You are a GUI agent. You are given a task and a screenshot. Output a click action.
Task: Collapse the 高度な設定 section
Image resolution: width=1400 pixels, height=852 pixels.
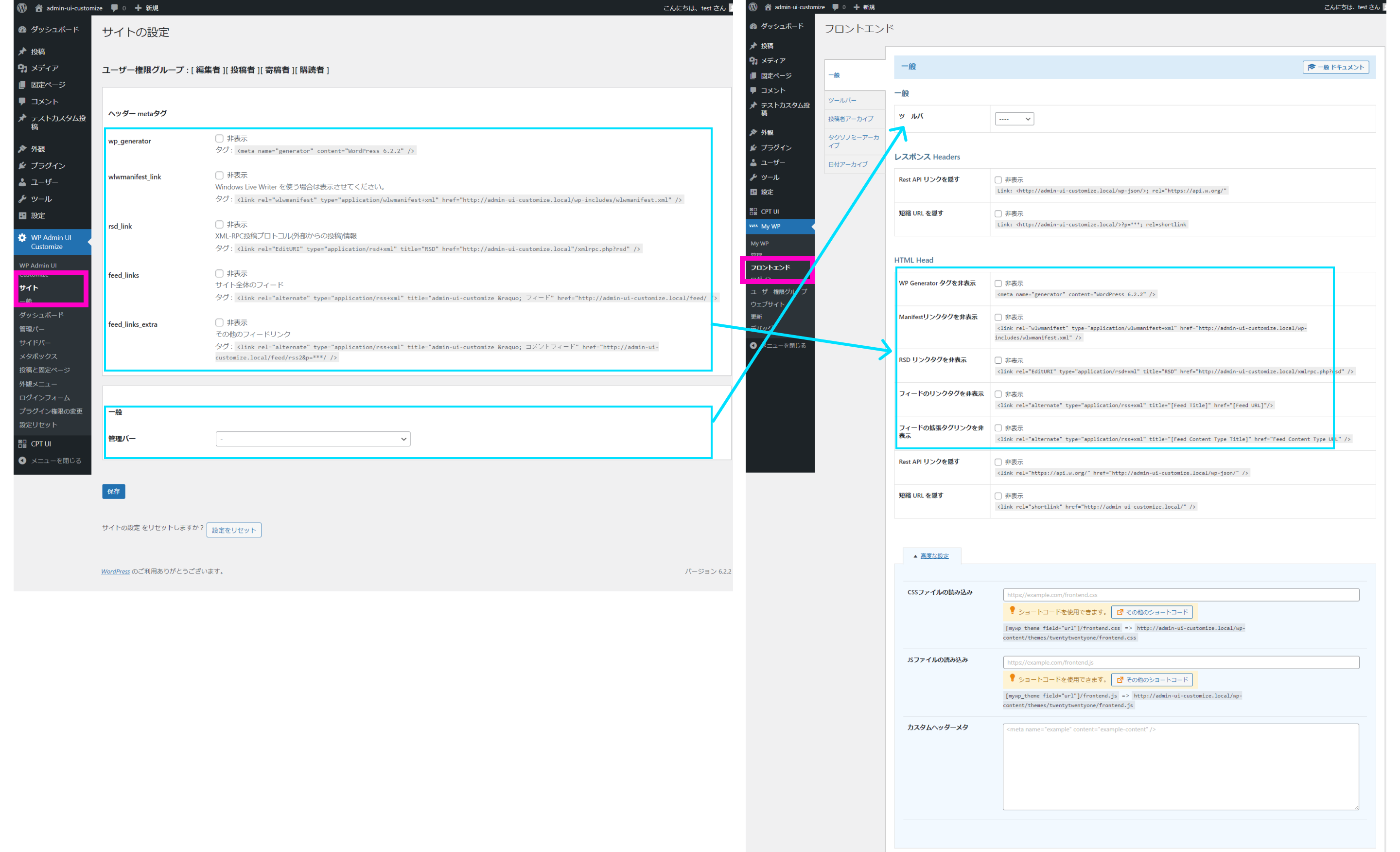[x=932, y=556]
